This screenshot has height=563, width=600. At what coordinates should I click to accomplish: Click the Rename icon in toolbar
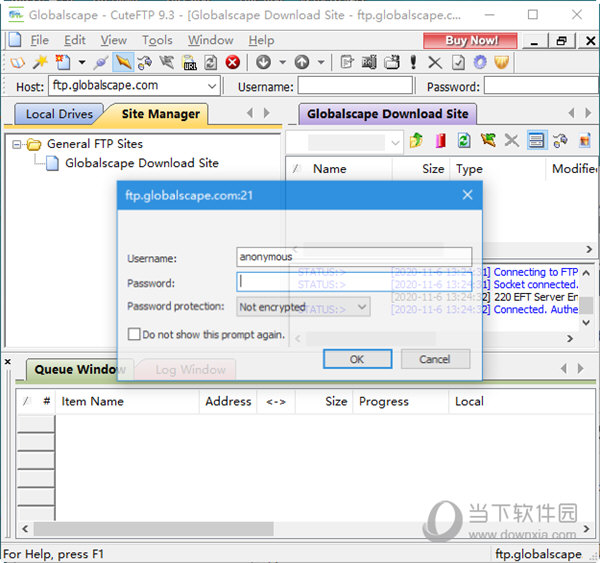[369, 62]
